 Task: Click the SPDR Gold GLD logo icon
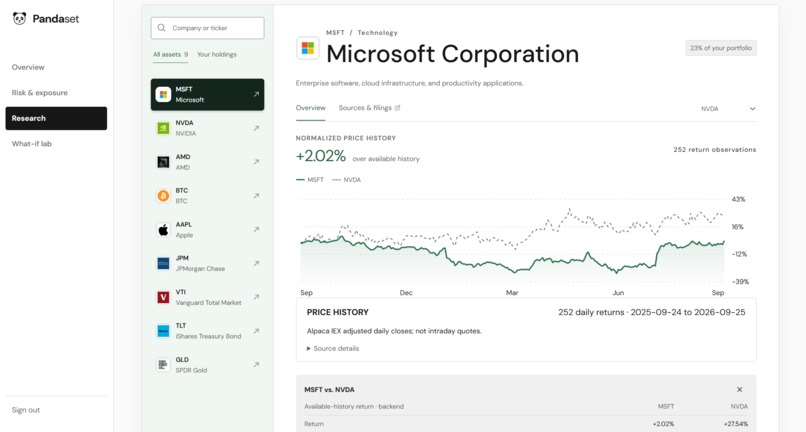click(x=163, y=365)
